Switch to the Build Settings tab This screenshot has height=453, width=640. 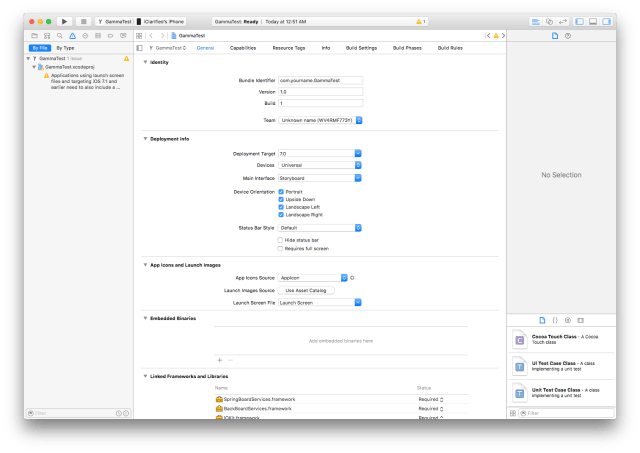(361, 48)
